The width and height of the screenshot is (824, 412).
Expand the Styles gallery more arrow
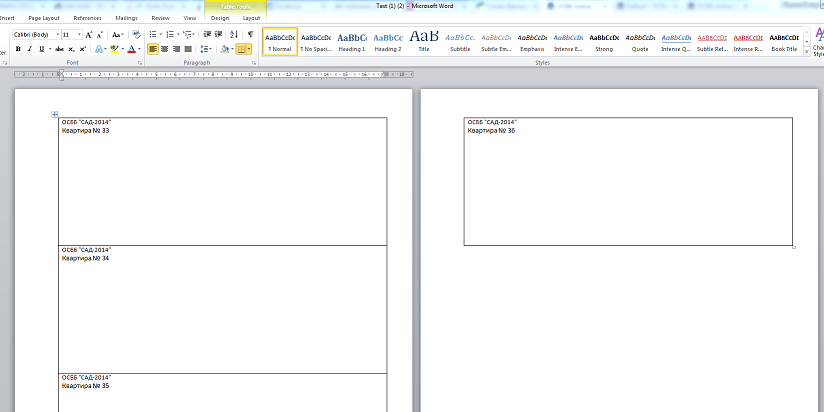click(x=808, y=52)
